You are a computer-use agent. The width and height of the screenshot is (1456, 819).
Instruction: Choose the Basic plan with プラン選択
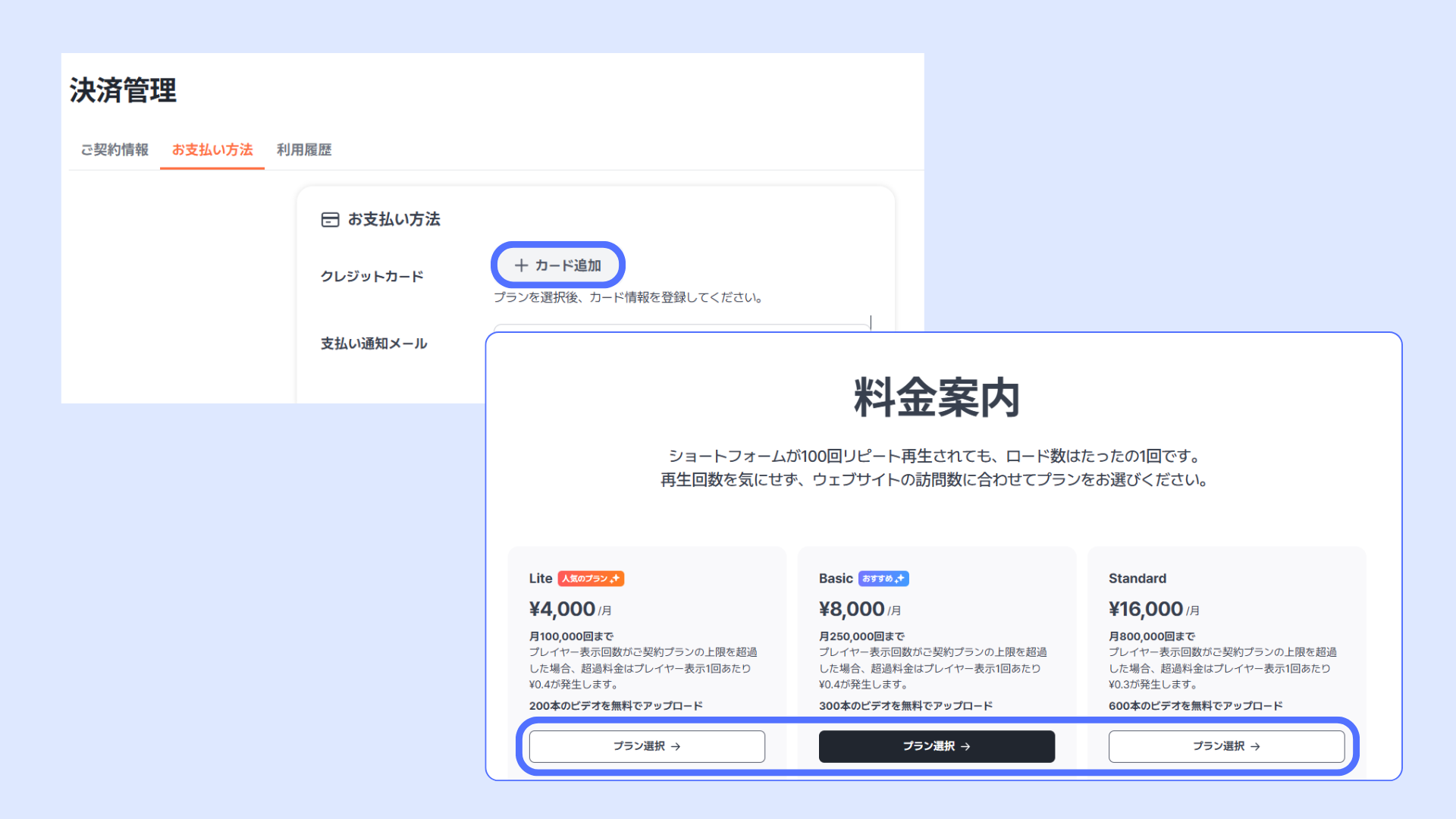[936, 746]
